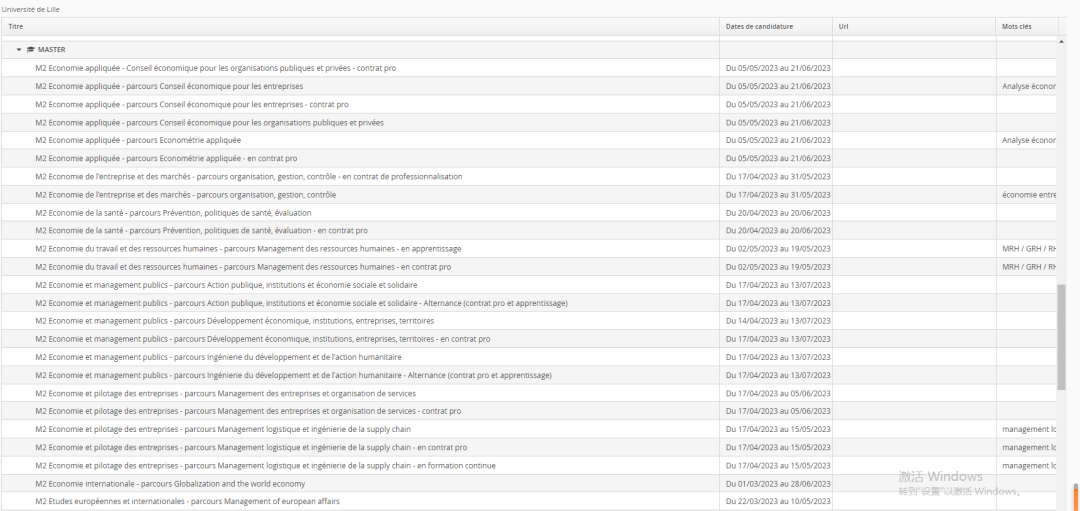Select M2 Economie de la santé - en contrat pro

[202, 231]
